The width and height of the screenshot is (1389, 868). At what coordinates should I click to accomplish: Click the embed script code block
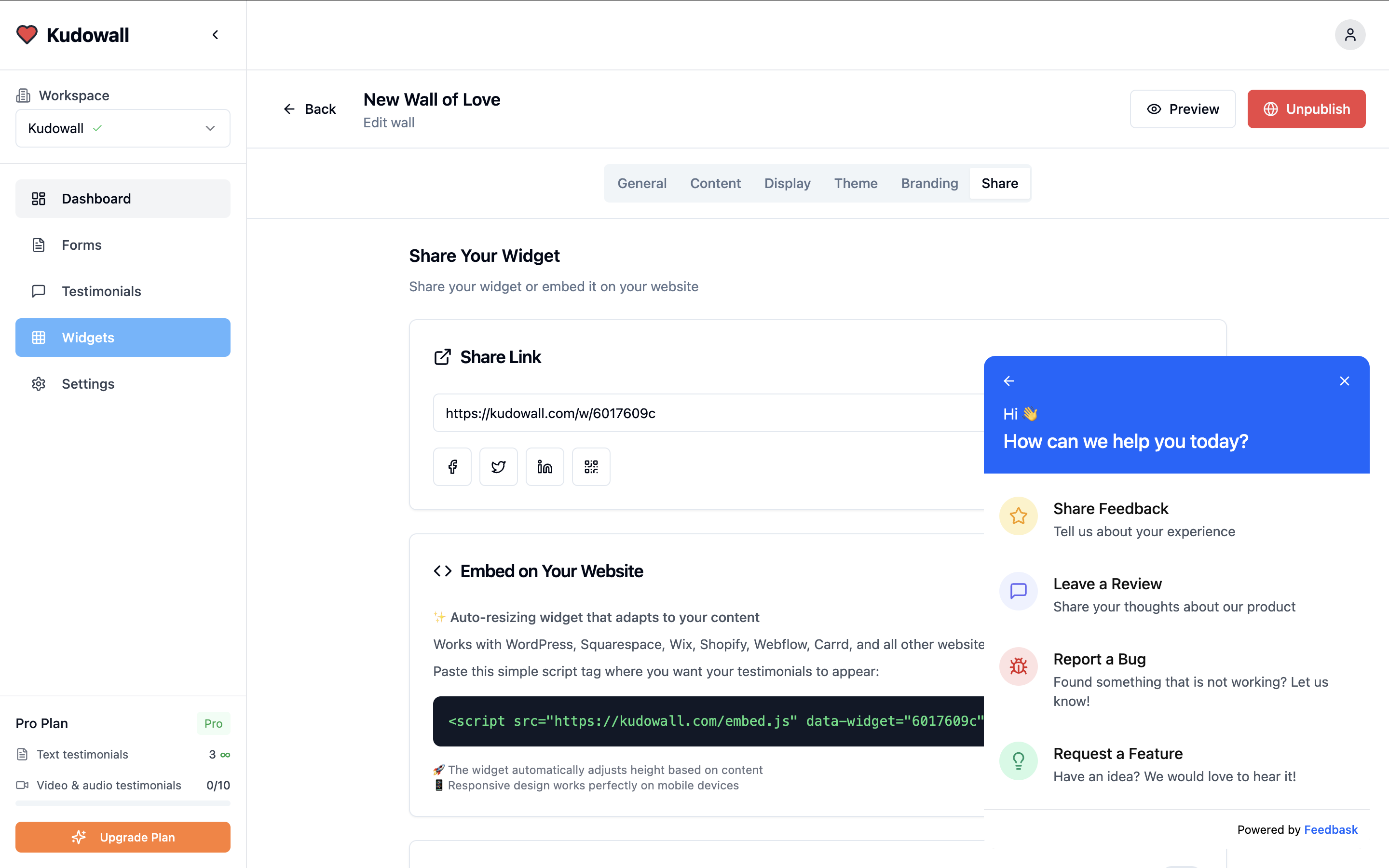tap(708, 721)
